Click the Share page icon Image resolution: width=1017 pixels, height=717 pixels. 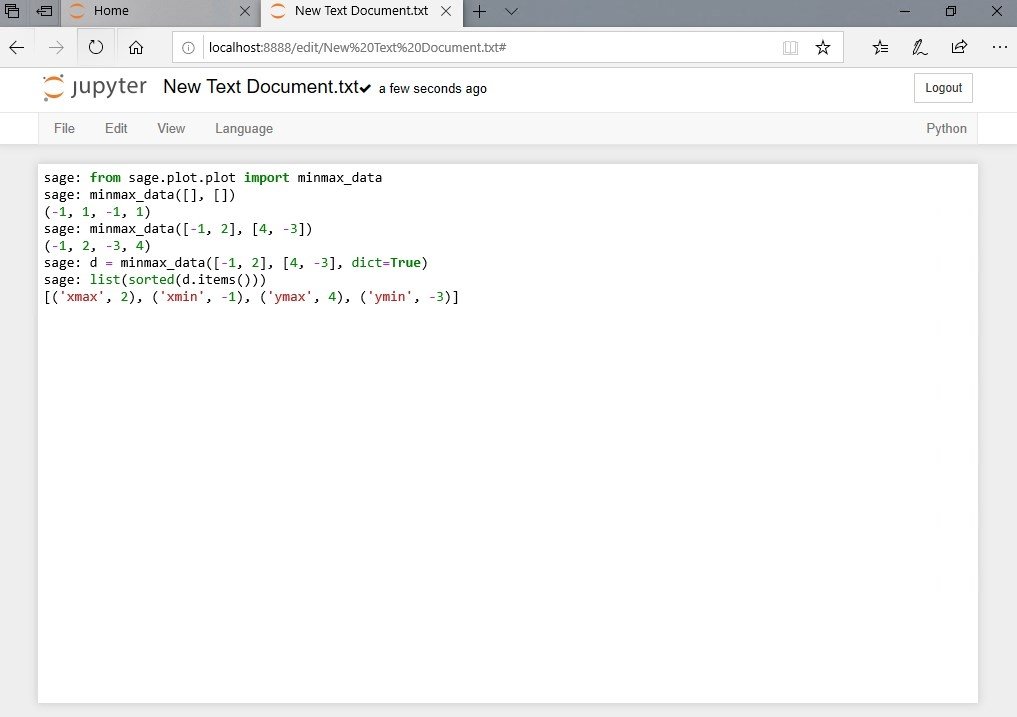pos(959,47)
